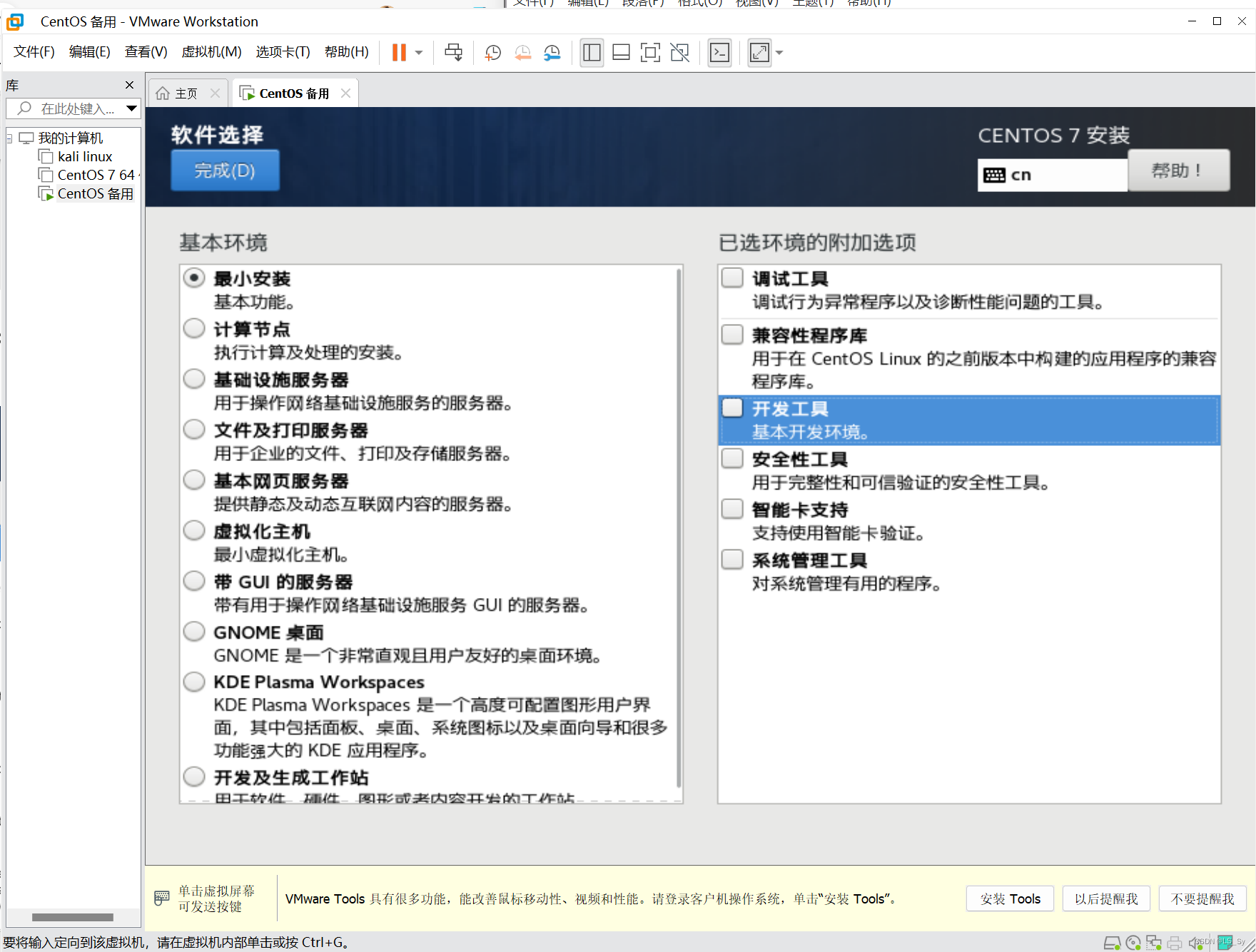Open the 选项卡(T) menu
Viewport: 1256px width, 952px height.
click(283, 51)
